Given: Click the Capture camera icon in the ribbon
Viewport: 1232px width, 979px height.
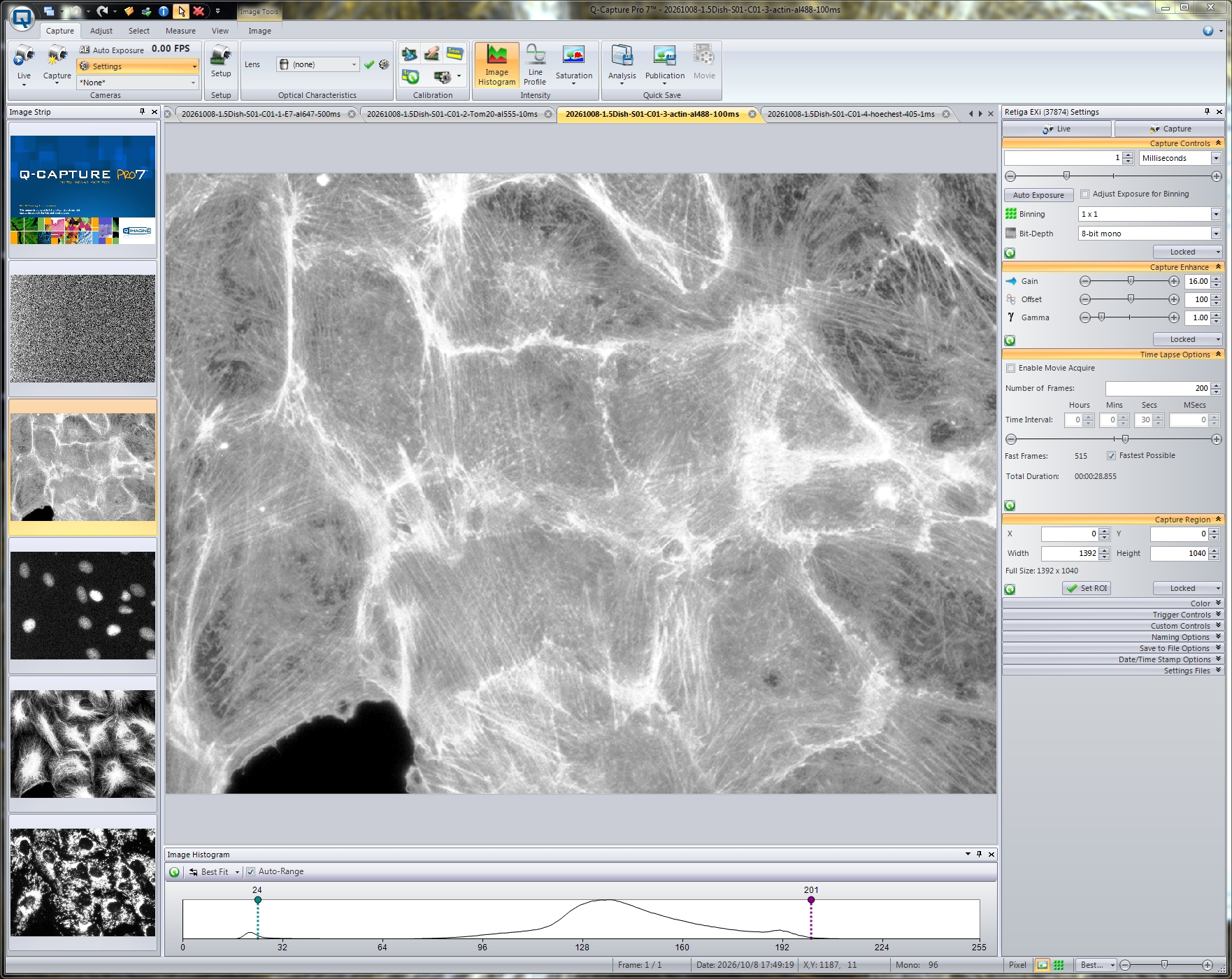Looking at the screenshot, I should pos(57,64).
